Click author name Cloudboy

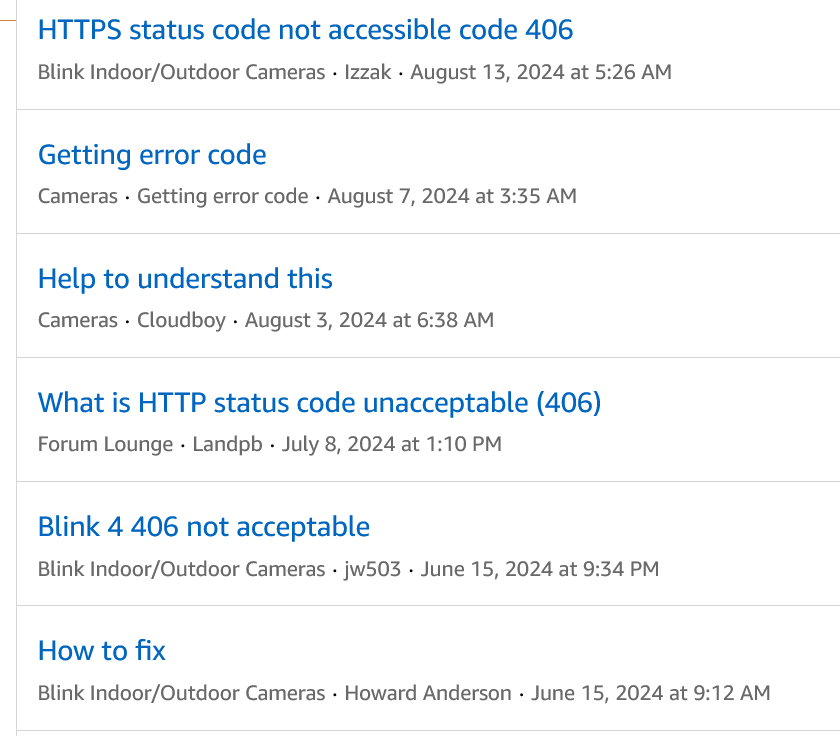coord(181,320)
